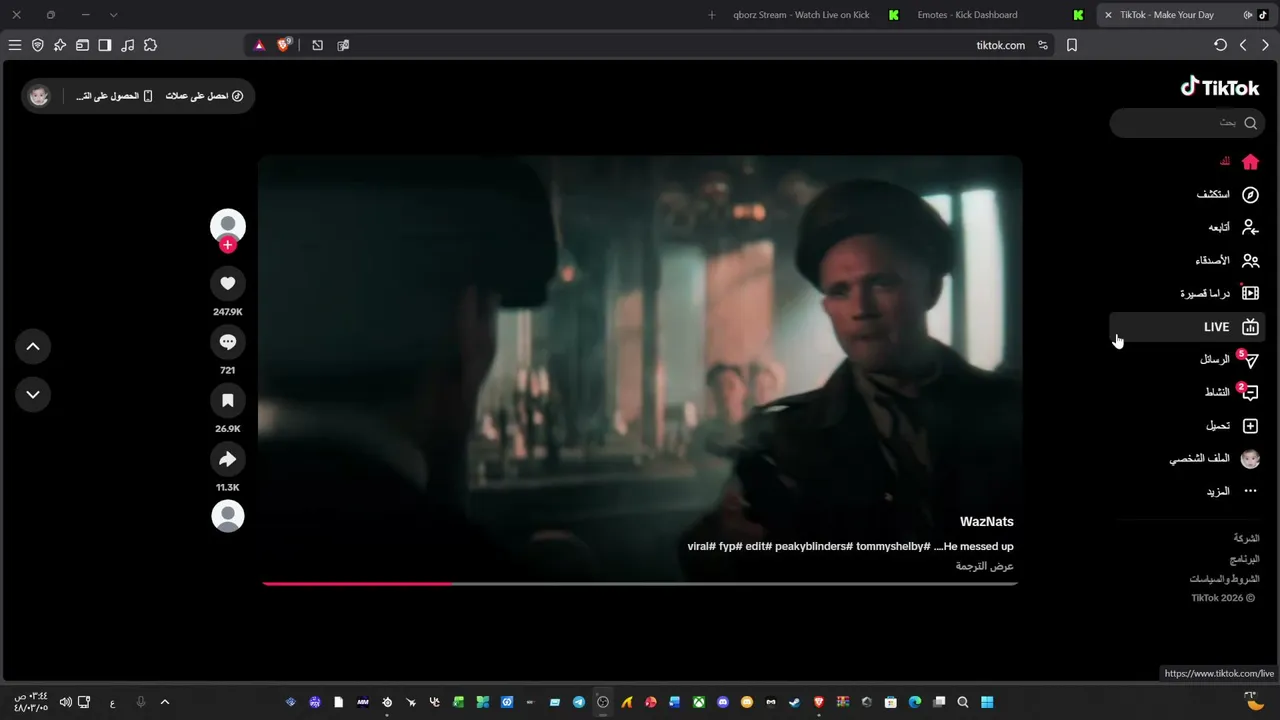Open a new browser tab with the plus
Image resolution: width=1280 pixels, height=720 pixels.
tap(712, 15)
